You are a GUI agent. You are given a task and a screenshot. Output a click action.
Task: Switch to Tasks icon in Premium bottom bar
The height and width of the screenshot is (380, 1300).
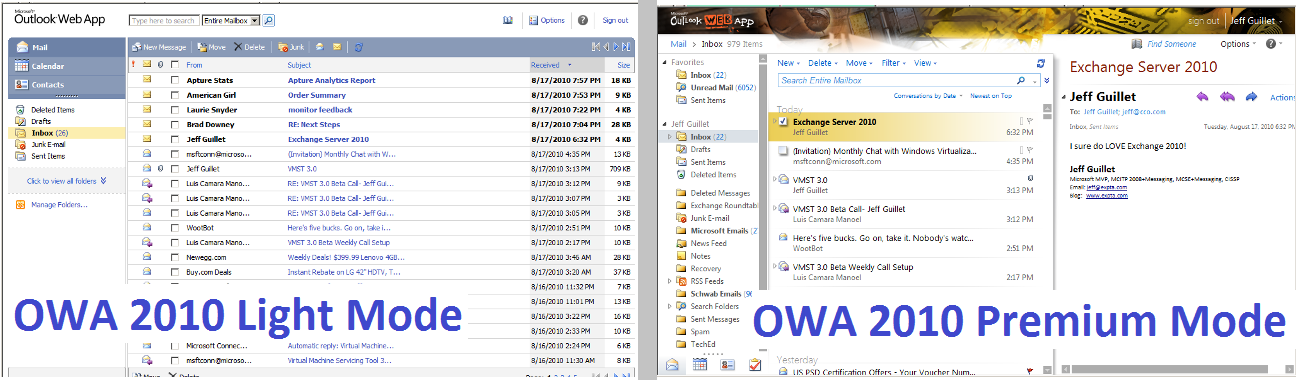pos(754,365)
